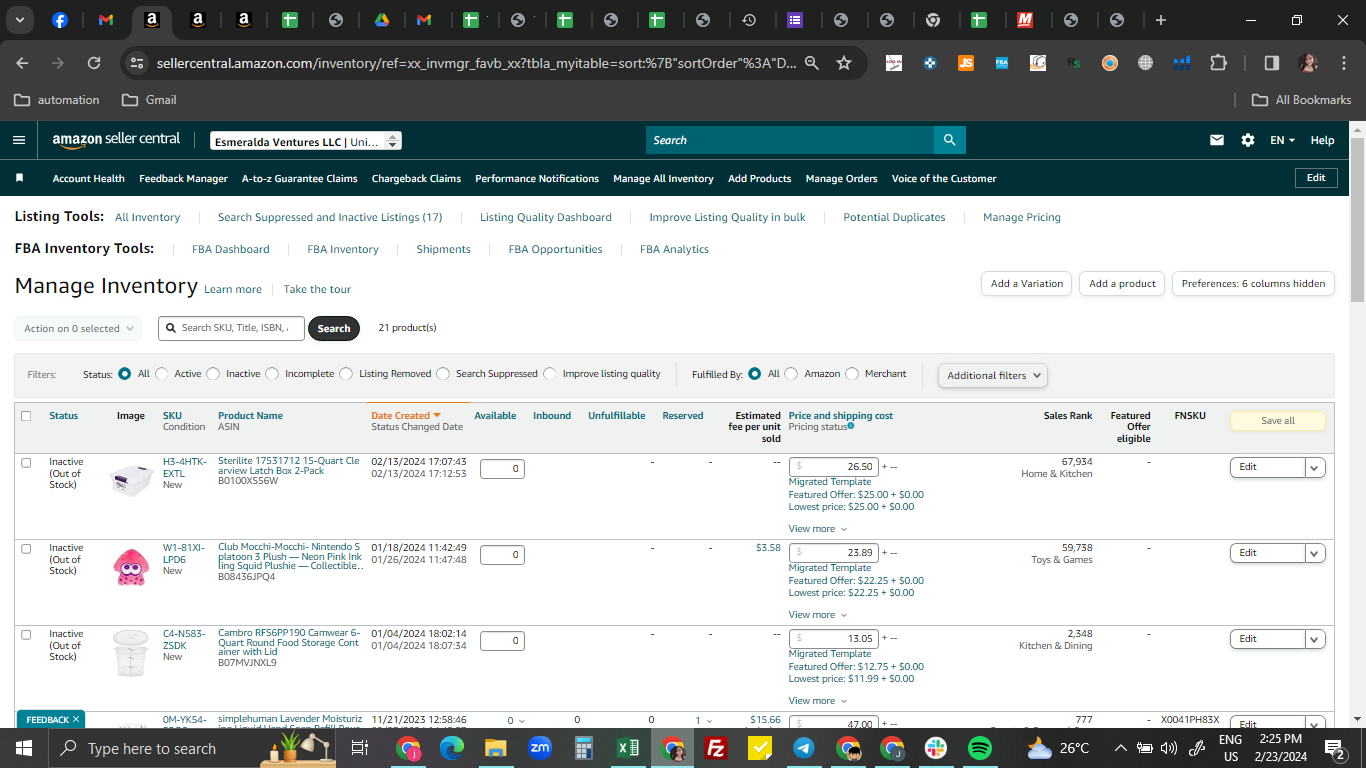Check the Cambro Food Storage row checkbox
The width and height of the screenshot is (1366, 768).
[x=26, y=635]
